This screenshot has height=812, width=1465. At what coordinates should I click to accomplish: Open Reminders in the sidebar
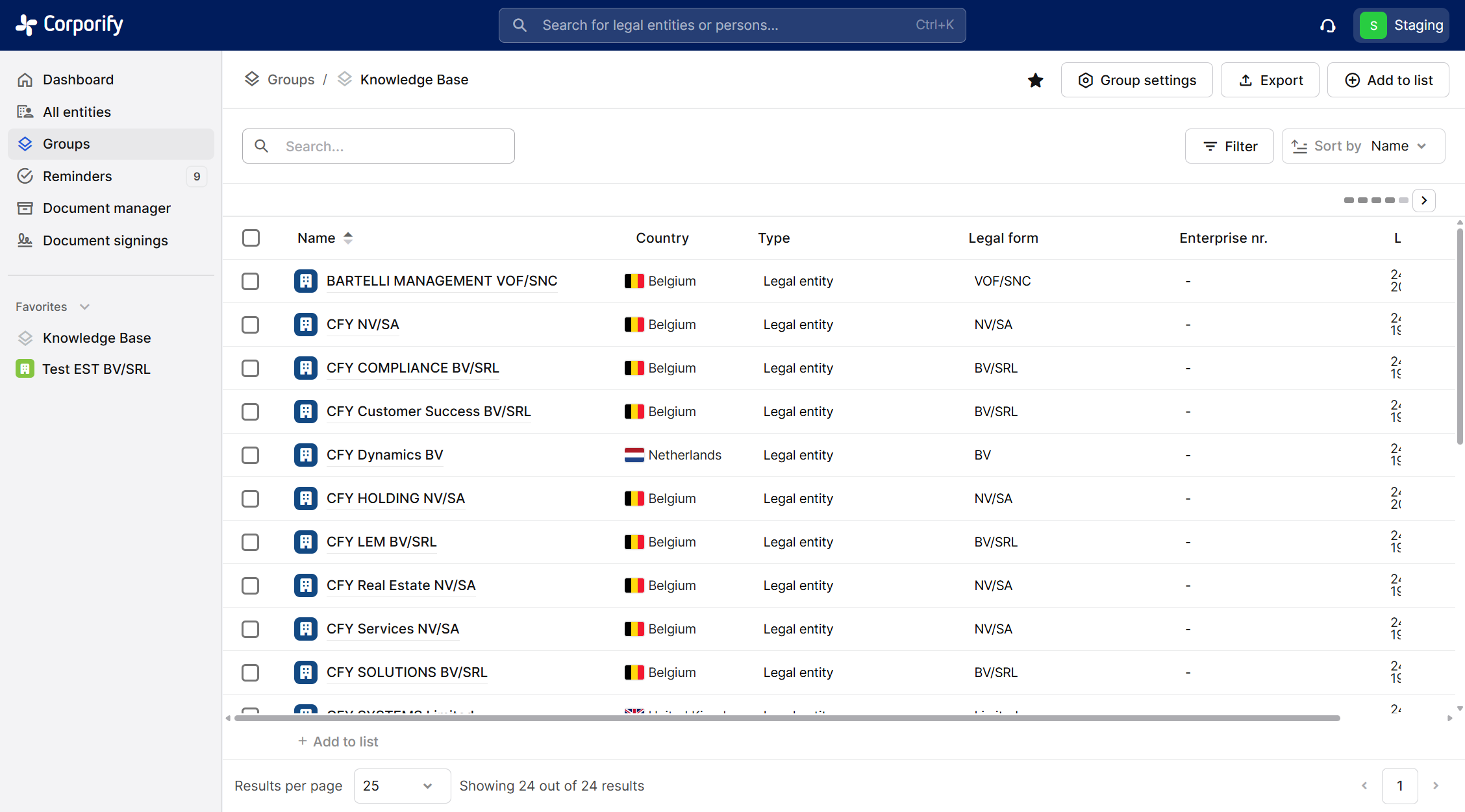tap(77, 176)
